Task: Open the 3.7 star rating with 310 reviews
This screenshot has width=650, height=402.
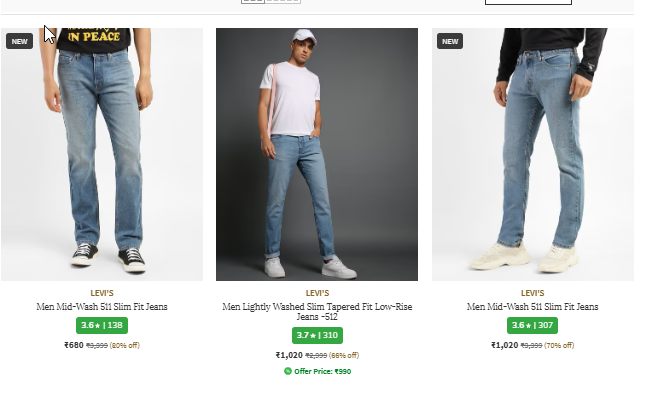Action: (x=317, y=335)
